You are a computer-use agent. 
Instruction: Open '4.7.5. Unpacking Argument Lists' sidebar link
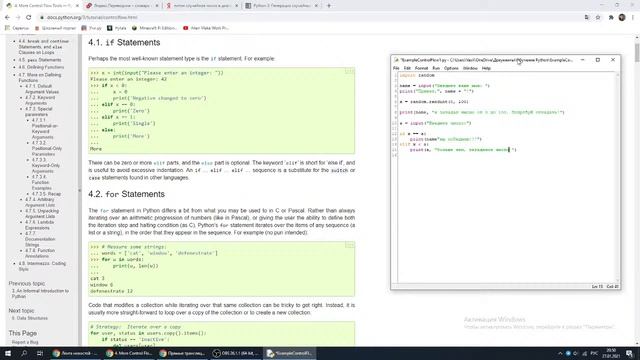click(42, 213)
